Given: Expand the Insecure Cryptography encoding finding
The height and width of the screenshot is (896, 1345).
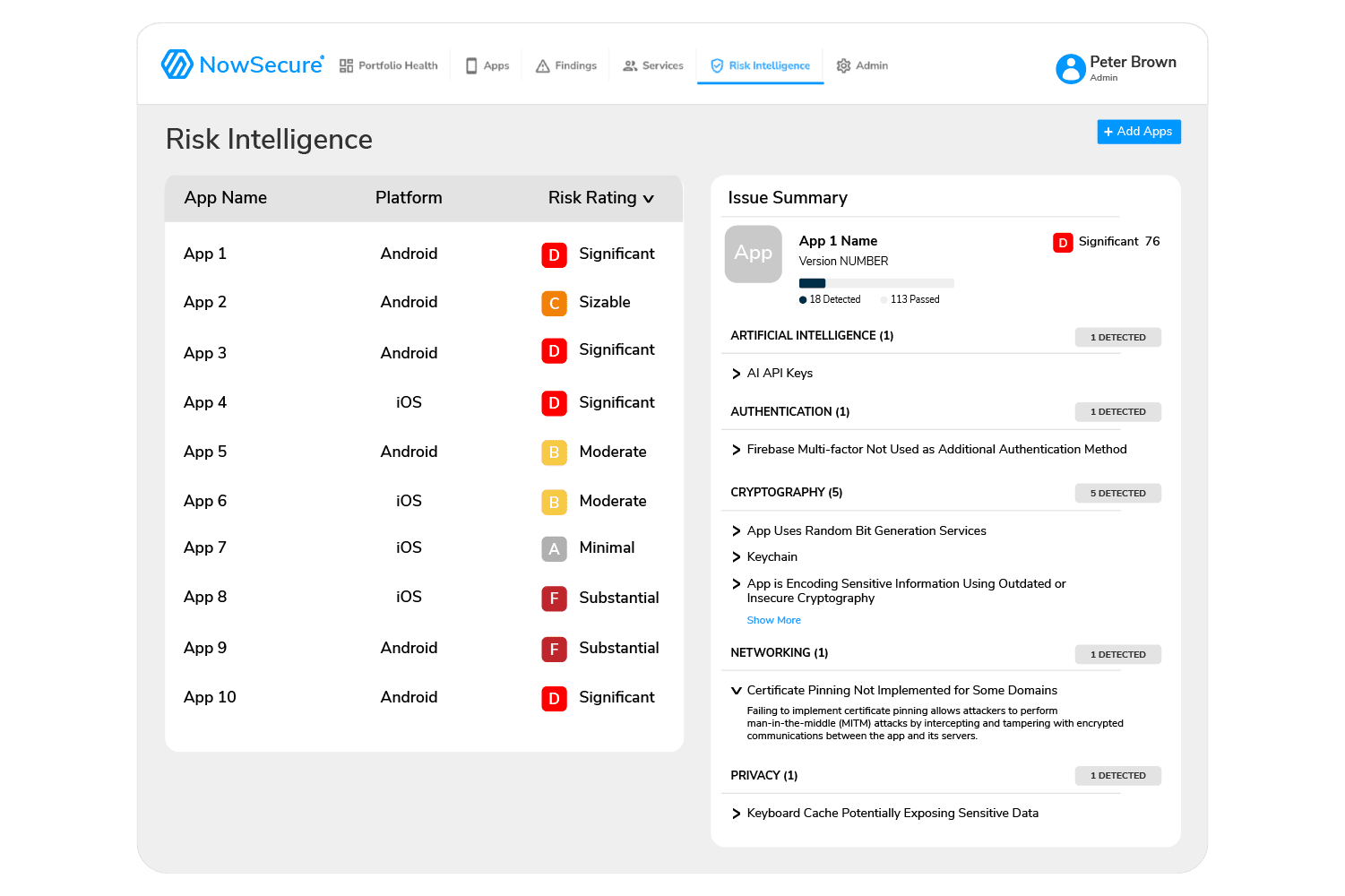Looking at the screenshot, I should [x=737, y=584].
